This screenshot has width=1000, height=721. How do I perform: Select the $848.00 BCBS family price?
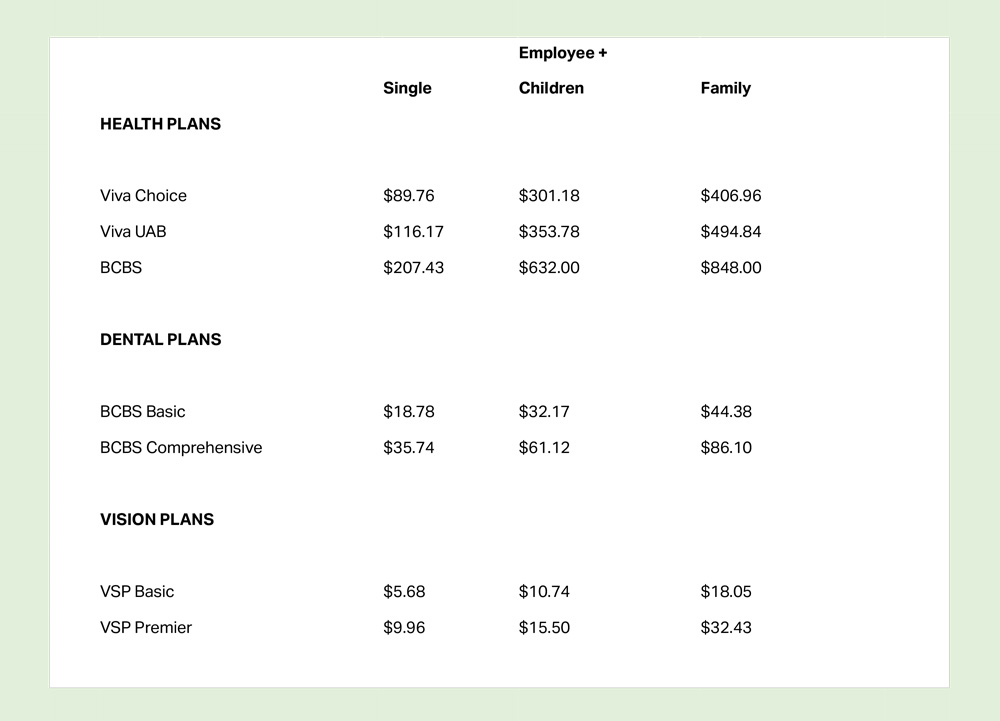click(x=731, y=268)
